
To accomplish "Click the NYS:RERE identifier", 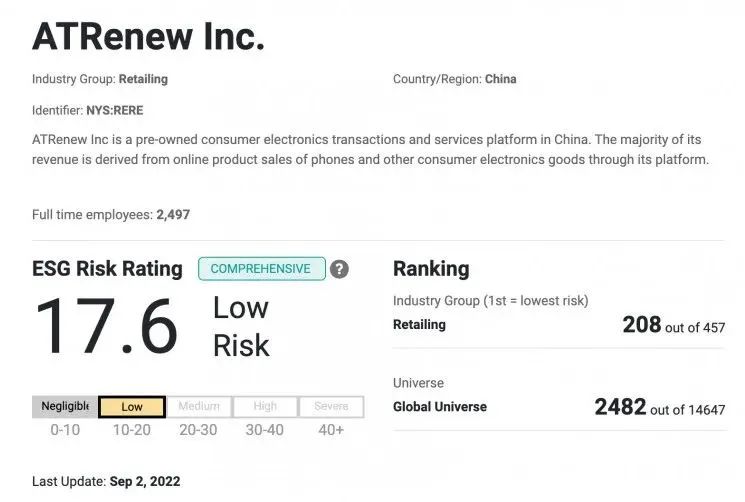I will pyautogui.click(x=115, y=110).
